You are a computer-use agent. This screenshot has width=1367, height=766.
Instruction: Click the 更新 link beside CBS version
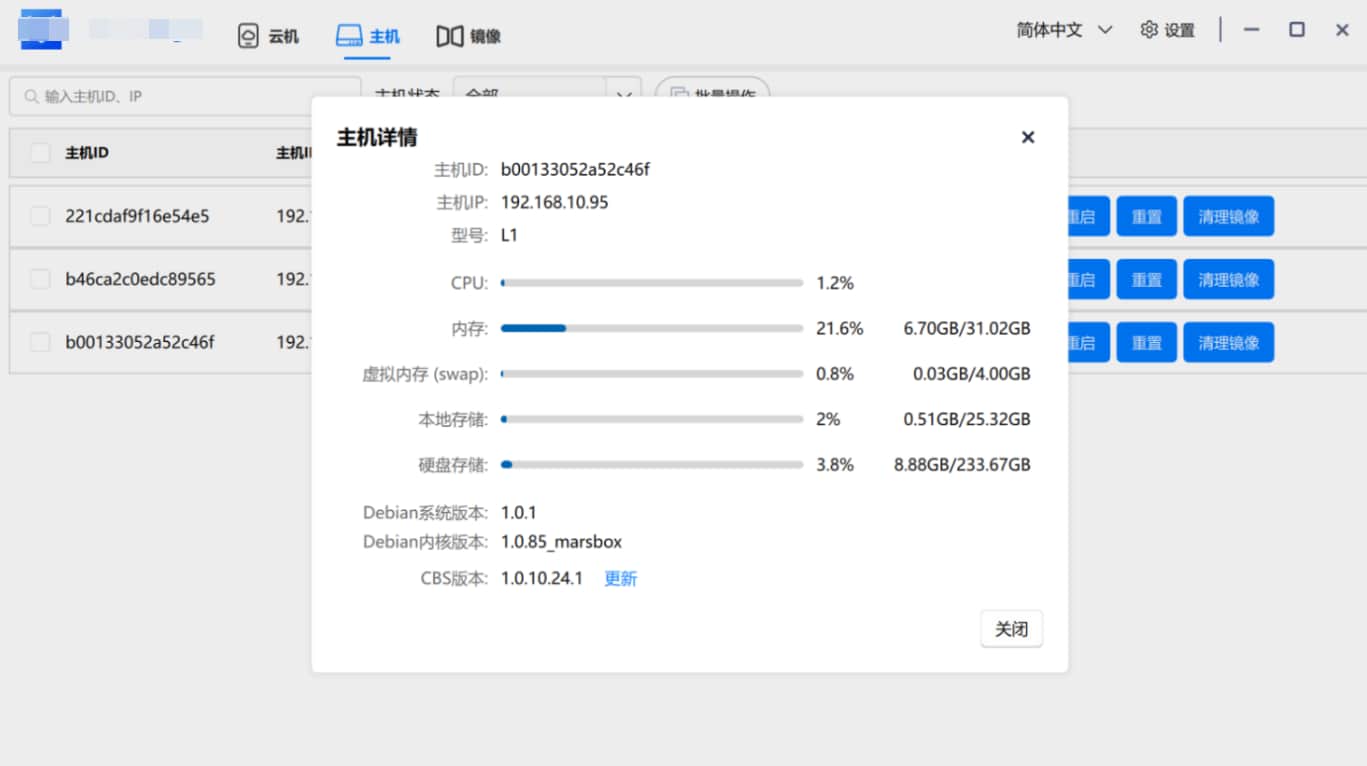pos(620,578)
